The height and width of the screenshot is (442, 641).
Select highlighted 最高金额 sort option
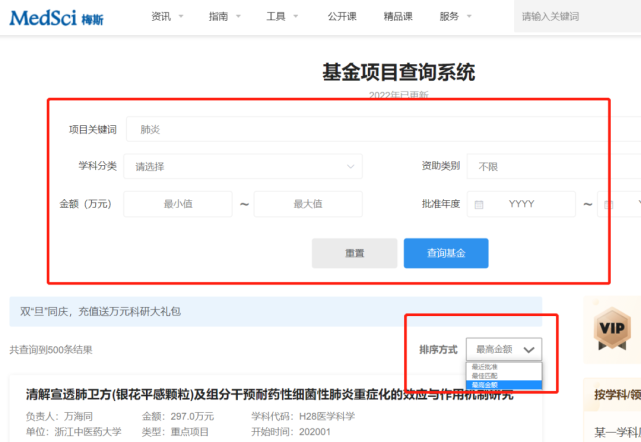(x=504, y=385)
